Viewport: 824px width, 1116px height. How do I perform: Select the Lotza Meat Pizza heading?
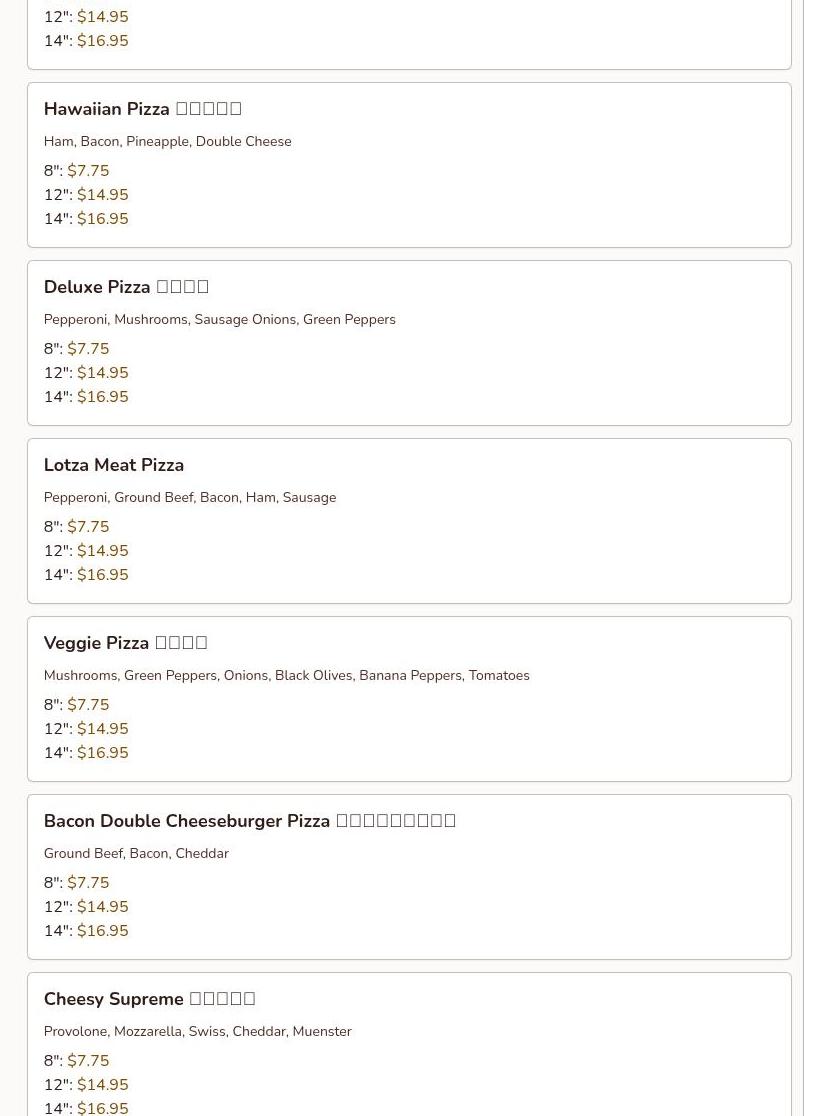[x=113, y=465]
